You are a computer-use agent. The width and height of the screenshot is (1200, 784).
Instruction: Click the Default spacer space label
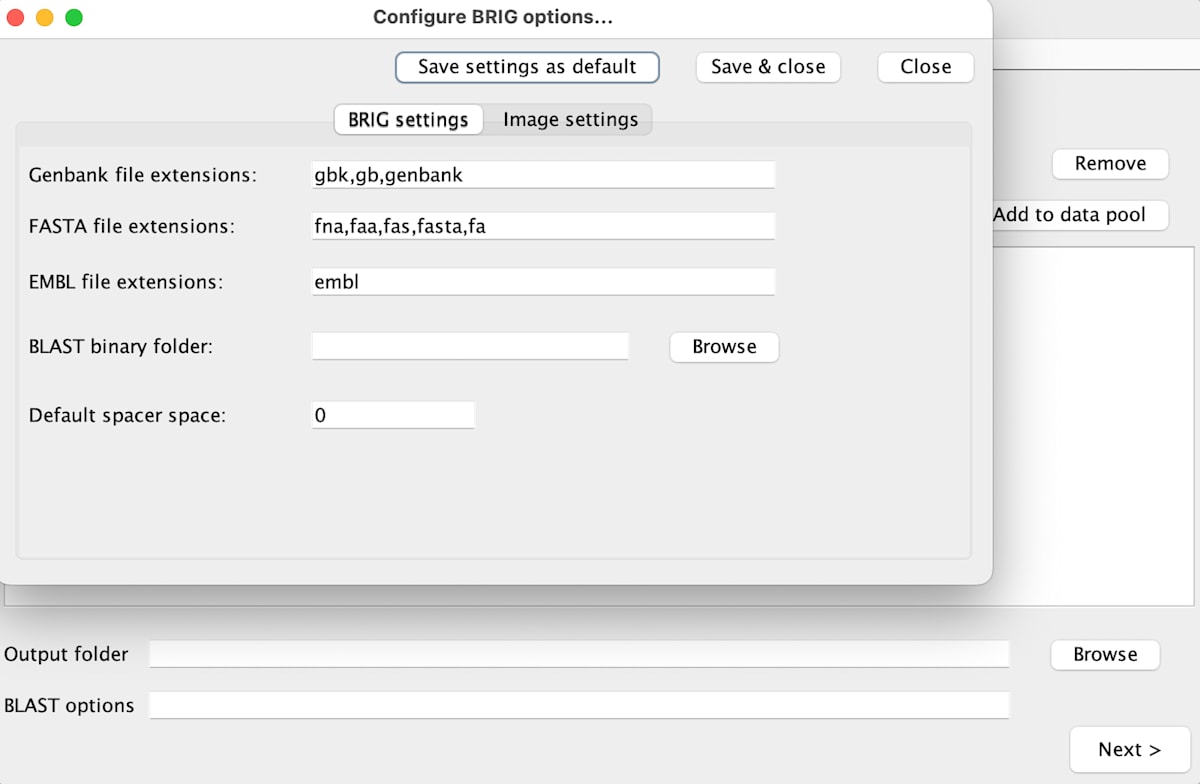(128, 415)
